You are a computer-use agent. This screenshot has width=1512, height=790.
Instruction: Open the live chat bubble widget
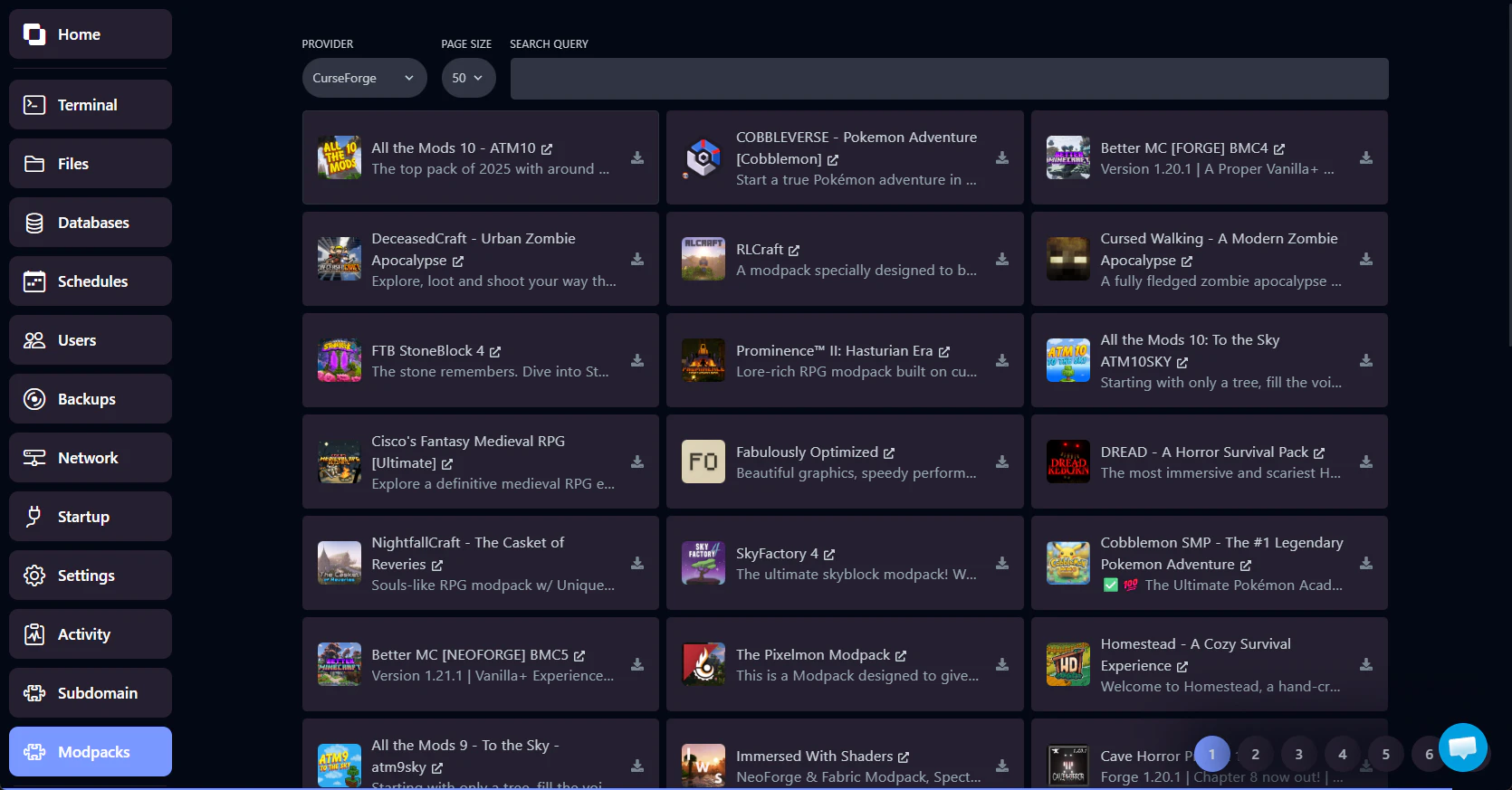coord(1462,747)
